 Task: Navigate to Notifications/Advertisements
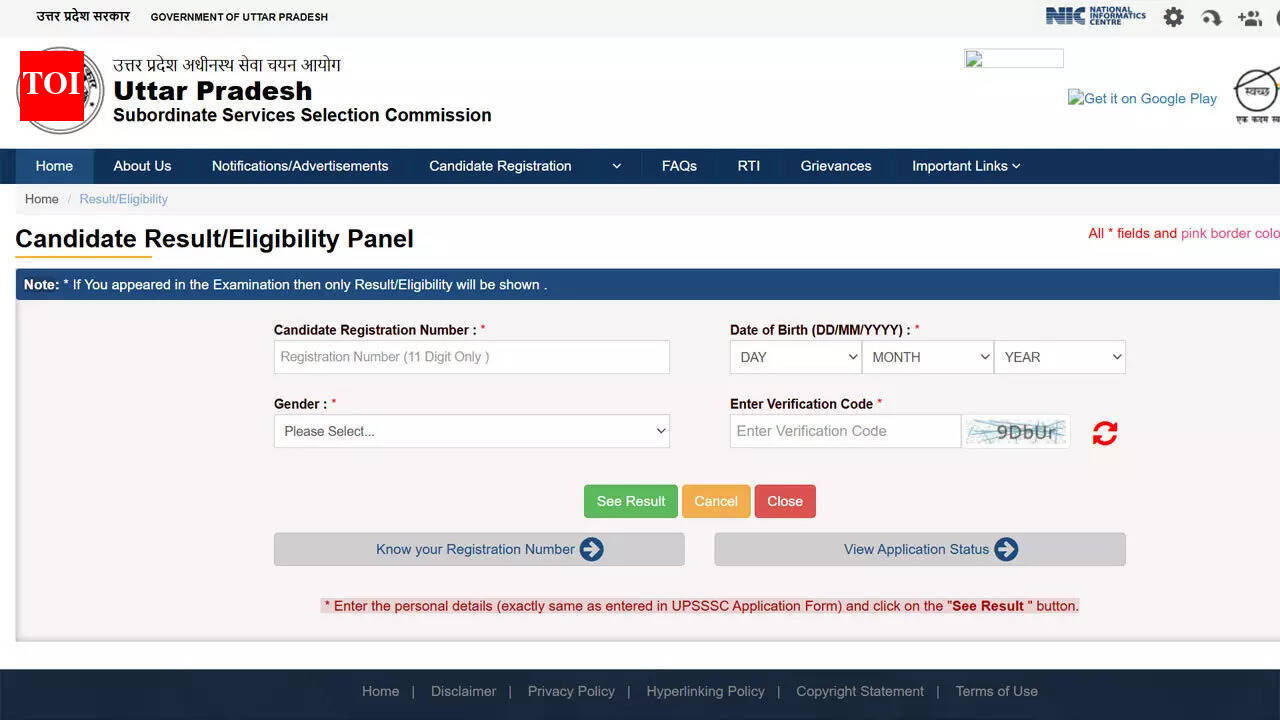(x=300, y=166)
